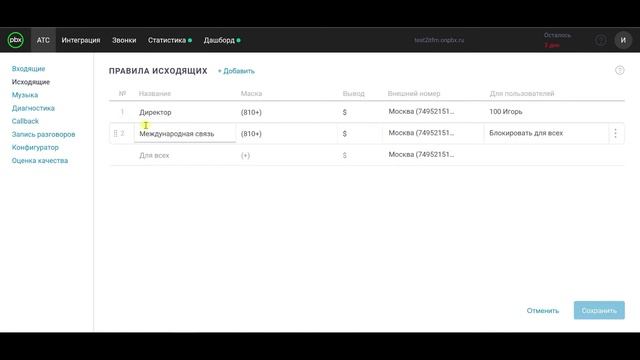Click the Осталось days remaining indicator
The image size is (640, 360).
click(x=557, y=40)
